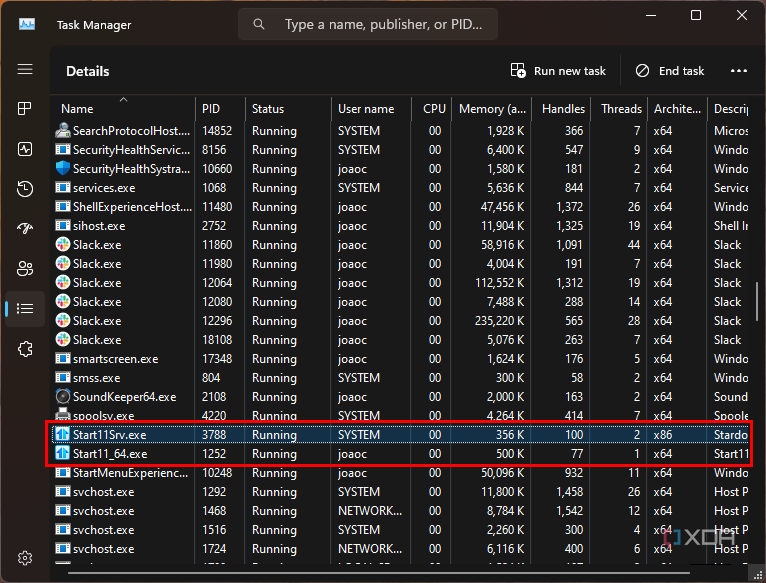Click the Details page heading
This screenshot has width=766, height=583.
click(87, 71)
